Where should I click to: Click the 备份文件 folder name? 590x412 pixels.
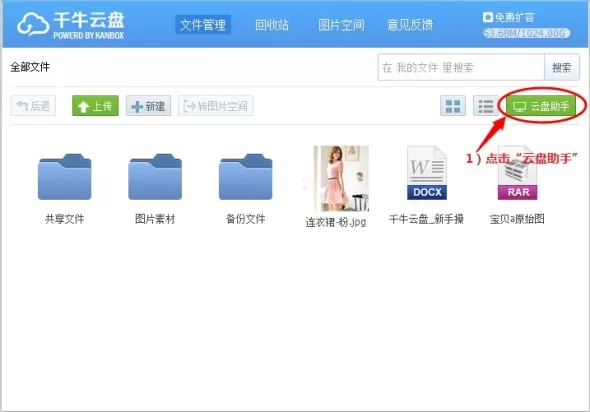(x=246, y=219)
